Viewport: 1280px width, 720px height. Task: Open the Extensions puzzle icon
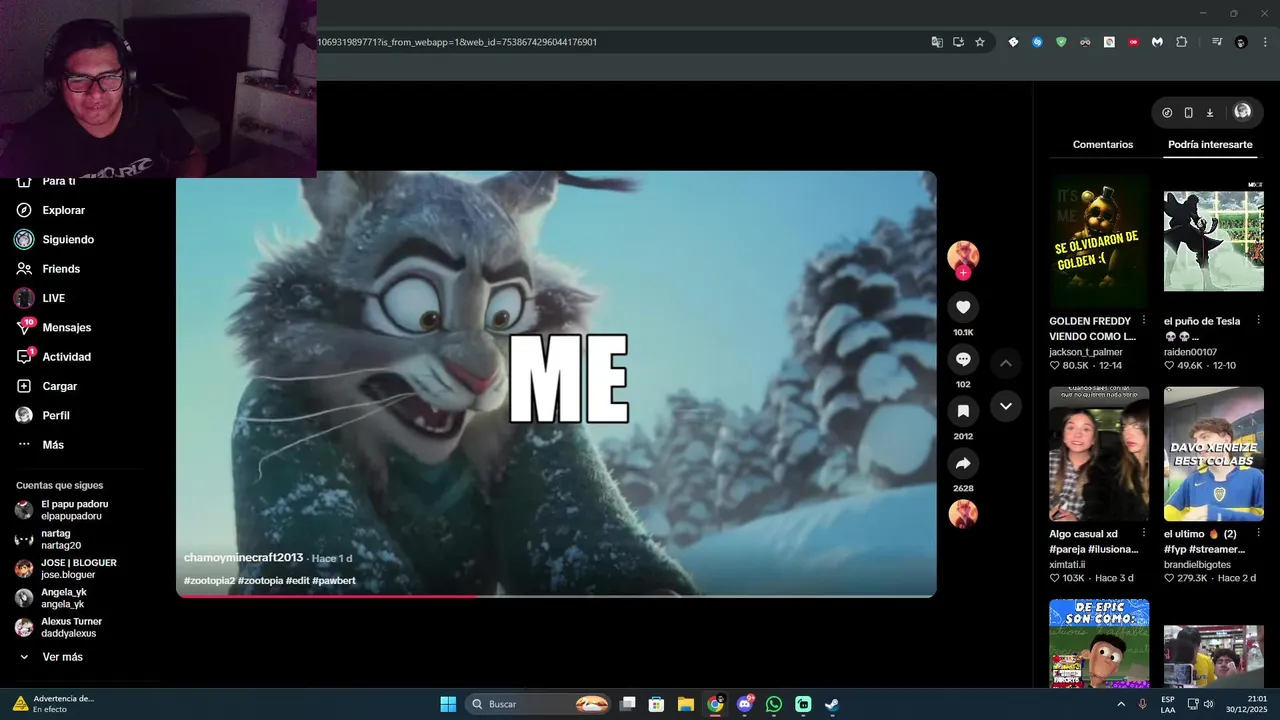(x=1182, y=42)
